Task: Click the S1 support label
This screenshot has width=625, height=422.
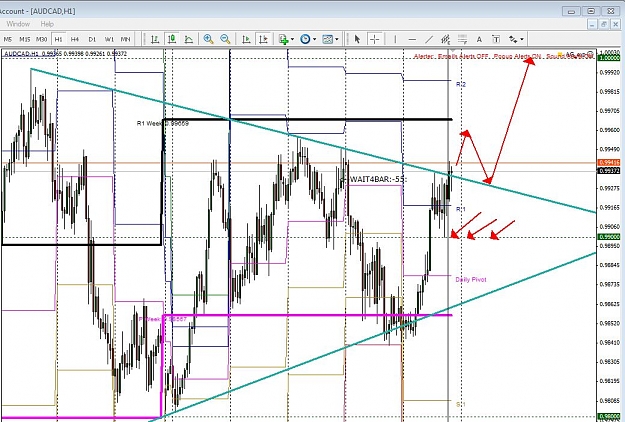Action: (x=461, y=404)
